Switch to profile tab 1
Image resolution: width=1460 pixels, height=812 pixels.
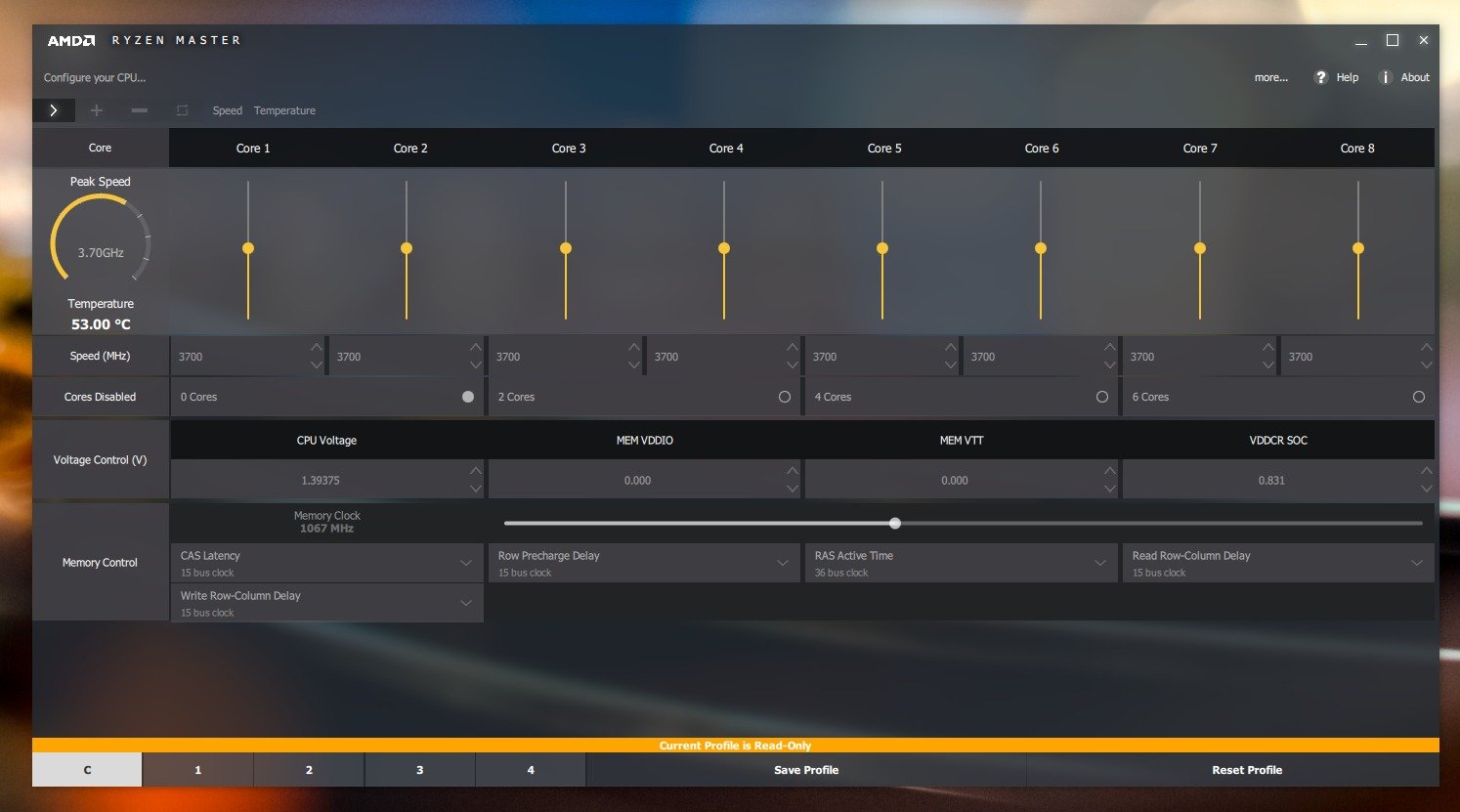[x=197, y=770]
